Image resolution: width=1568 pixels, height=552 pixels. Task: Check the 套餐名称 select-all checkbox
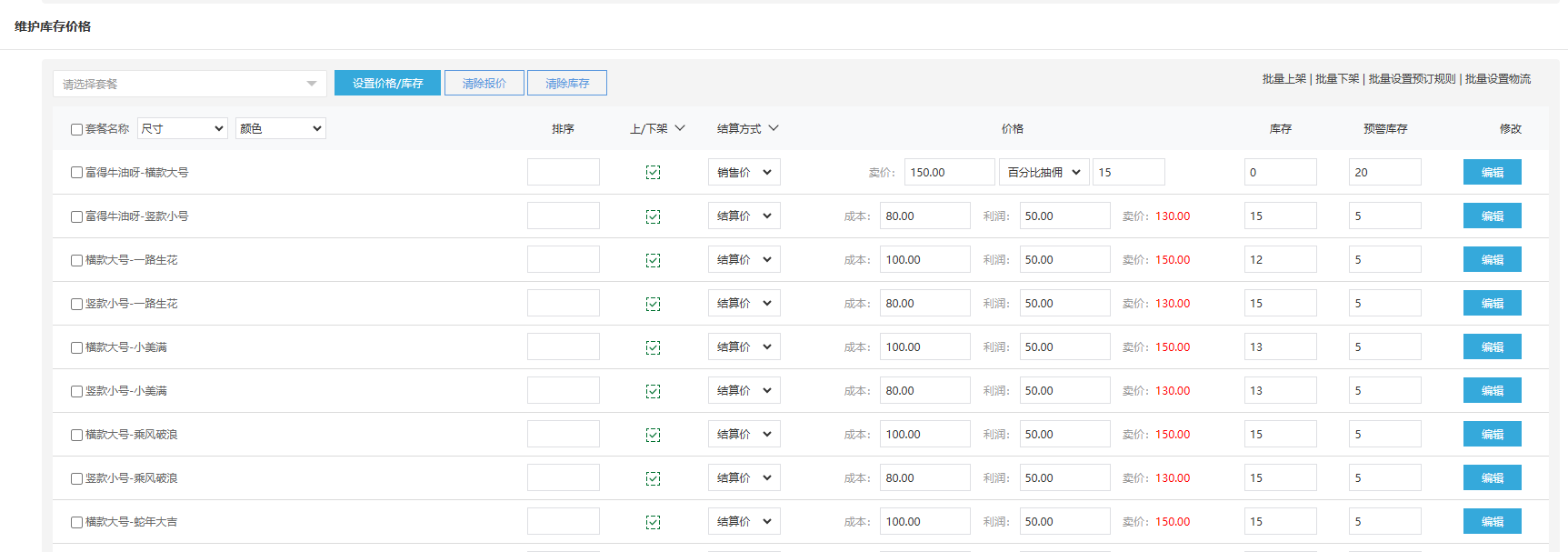[77, 129]
